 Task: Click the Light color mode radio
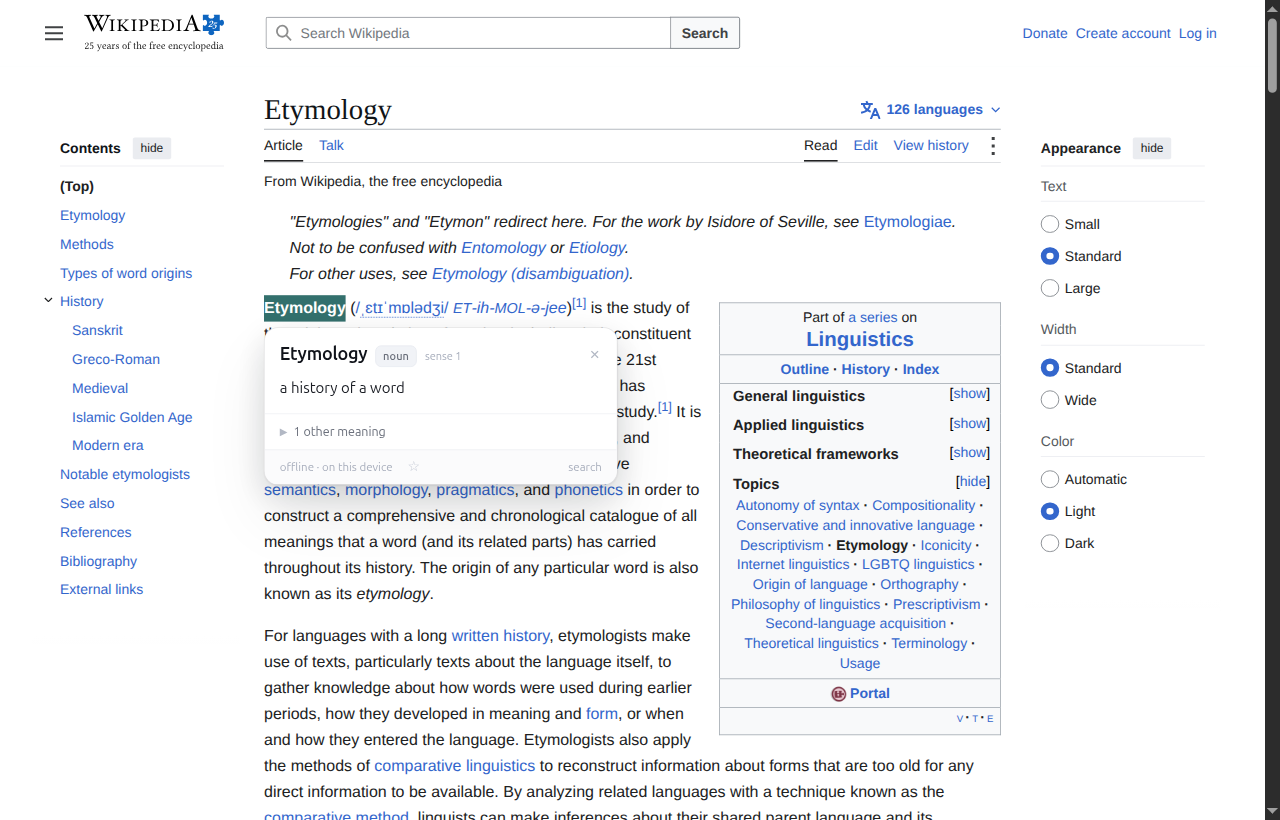click(1050, 511)
